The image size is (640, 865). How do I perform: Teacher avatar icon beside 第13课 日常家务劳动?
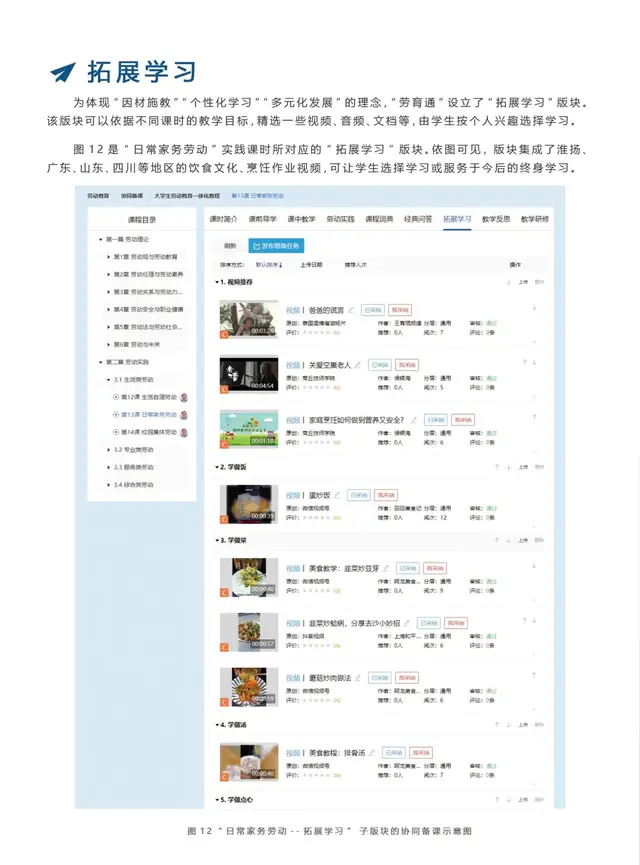point(184,415)
